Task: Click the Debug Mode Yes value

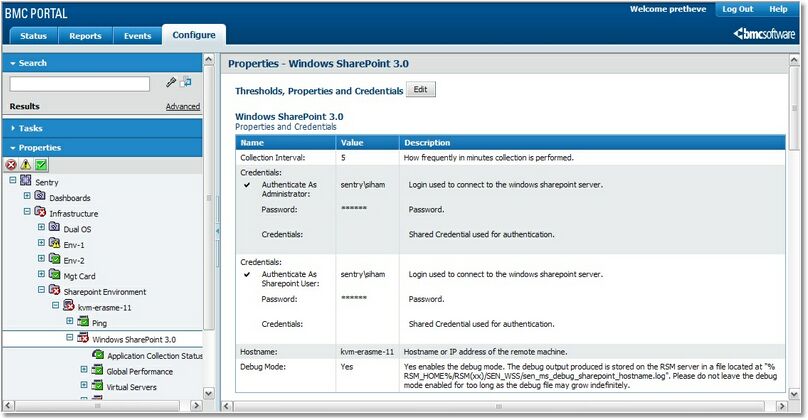Action: pos(347,367)
